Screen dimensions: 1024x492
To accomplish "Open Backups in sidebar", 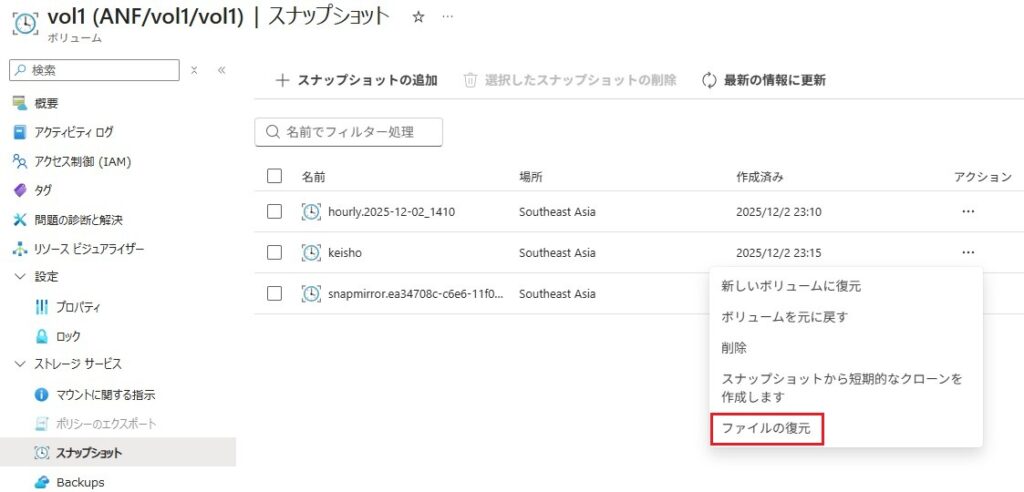I will [80, 482].
